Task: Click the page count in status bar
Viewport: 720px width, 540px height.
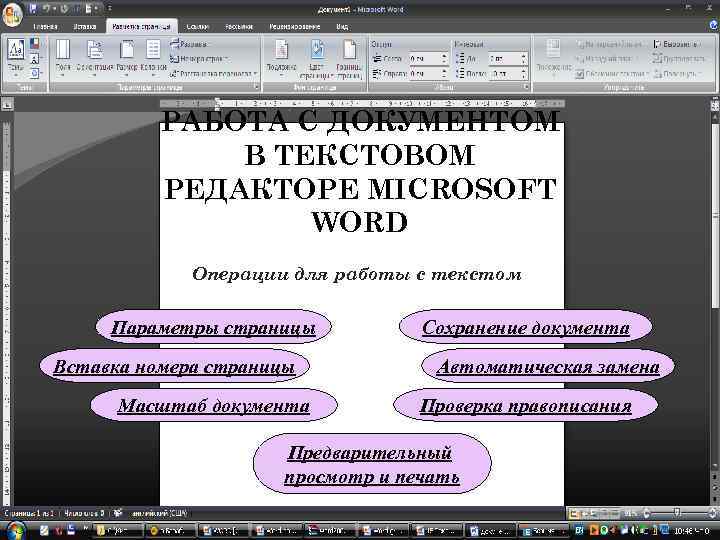Action: tap(29, 513)
